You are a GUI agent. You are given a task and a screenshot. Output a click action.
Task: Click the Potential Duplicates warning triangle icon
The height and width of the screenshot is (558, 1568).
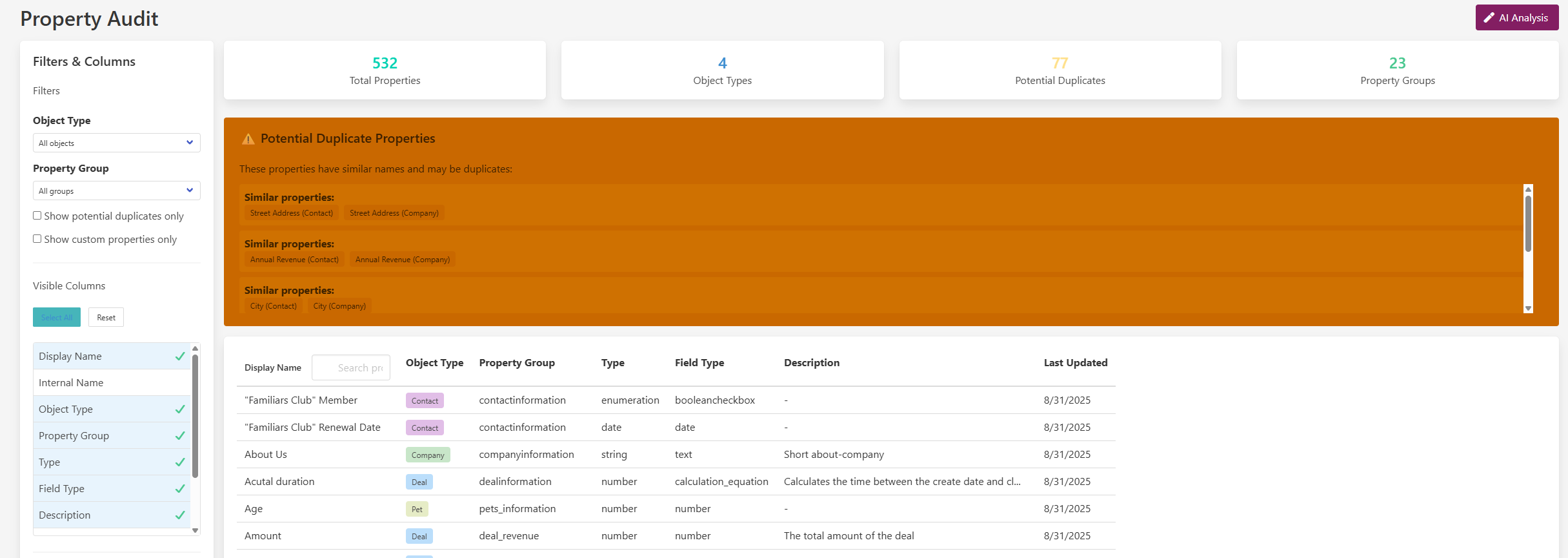click(x=248, y=139)
